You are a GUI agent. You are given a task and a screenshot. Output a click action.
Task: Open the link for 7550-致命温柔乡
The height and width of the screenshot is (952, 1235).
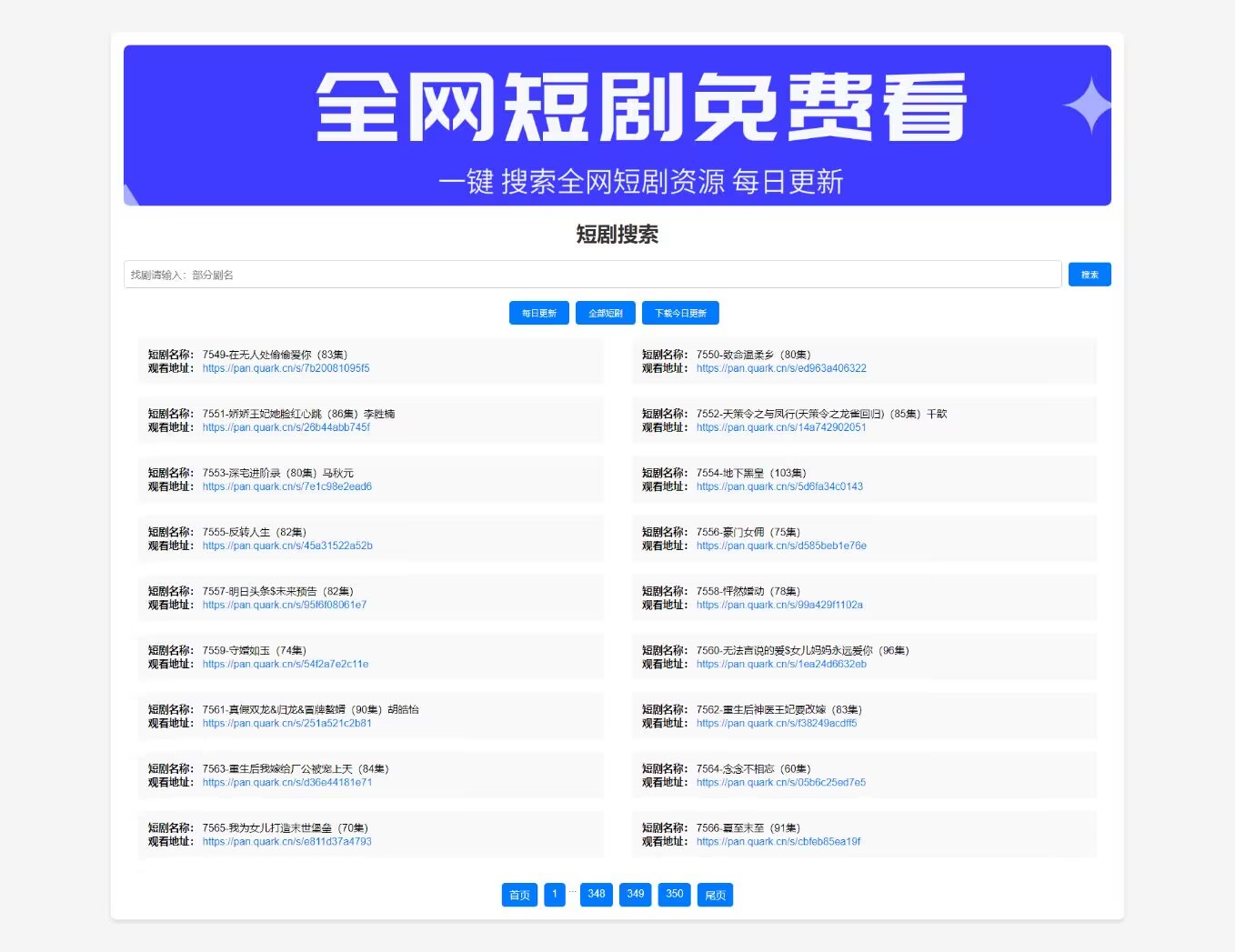[x=780, y=368]
